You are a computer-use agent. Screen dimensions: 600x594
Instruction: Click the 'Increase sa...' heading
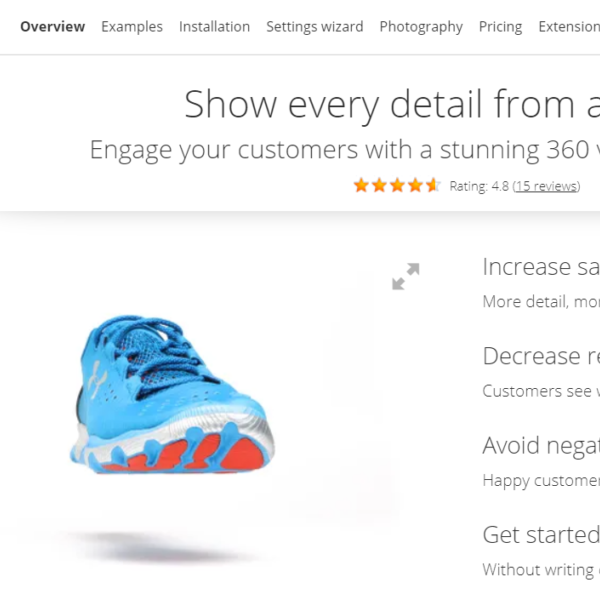coord(541,266)
